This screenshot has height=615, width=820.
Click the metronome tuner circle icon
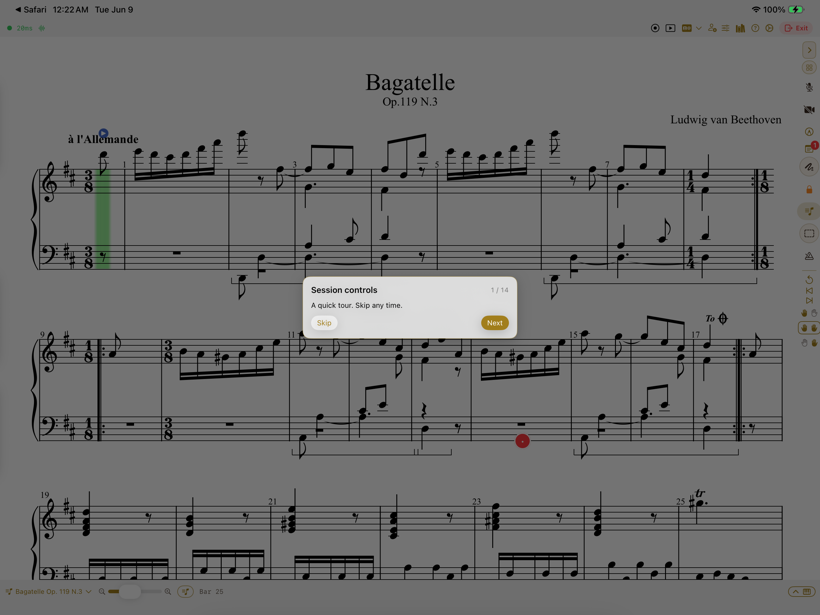click(x=809, y=132)
